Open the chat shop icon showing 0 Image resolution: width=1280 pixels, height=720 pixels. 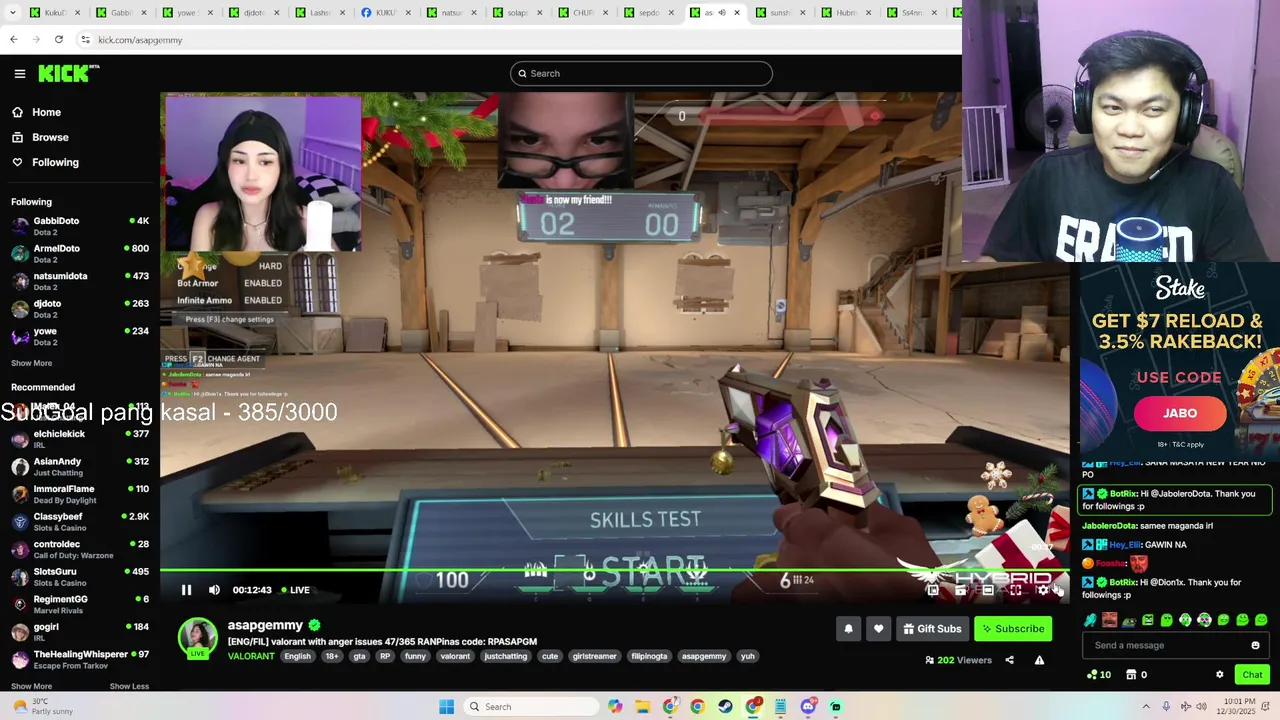[1136, 675]
